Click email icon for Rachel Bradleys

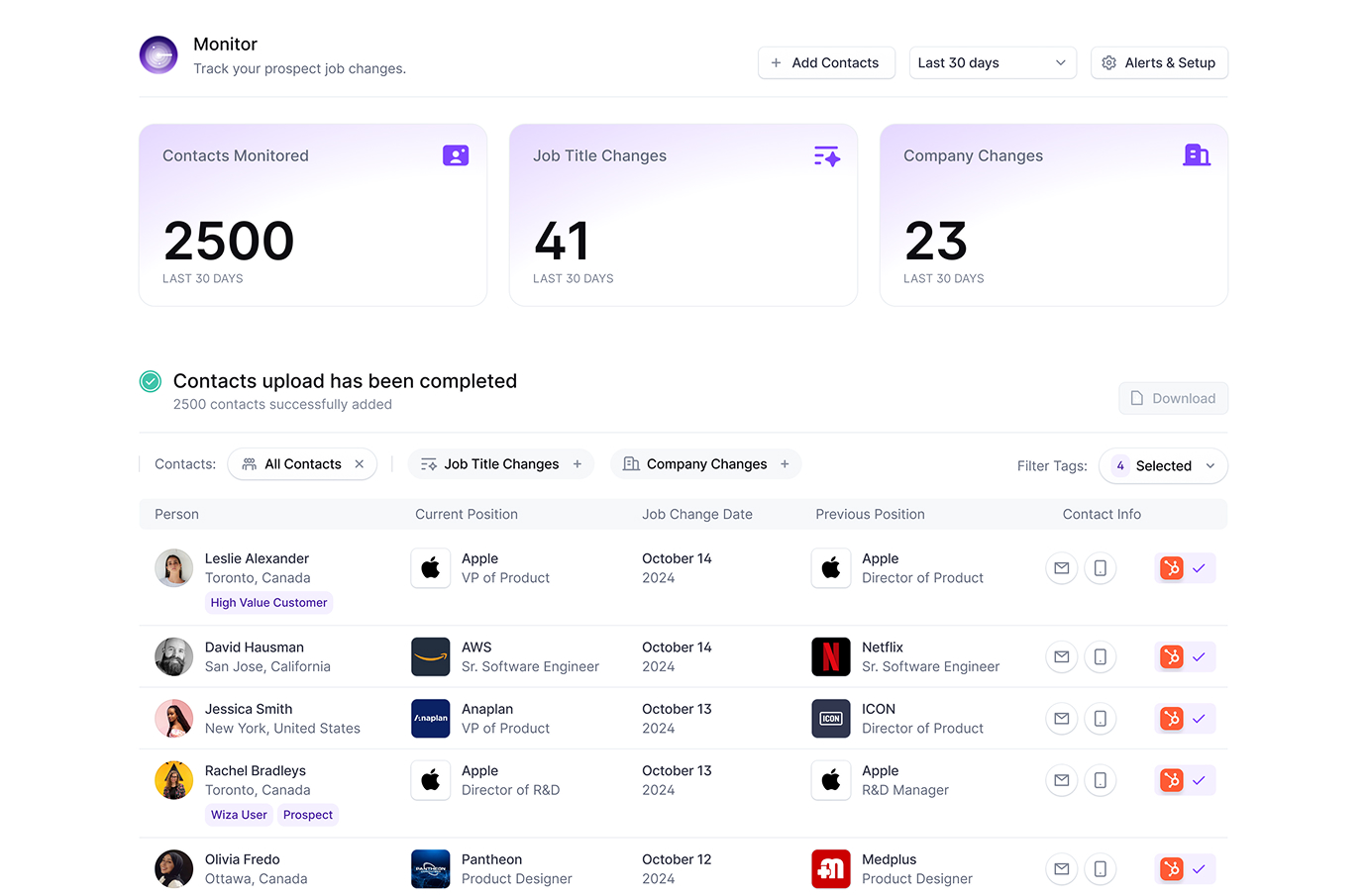coord(1062,780)
